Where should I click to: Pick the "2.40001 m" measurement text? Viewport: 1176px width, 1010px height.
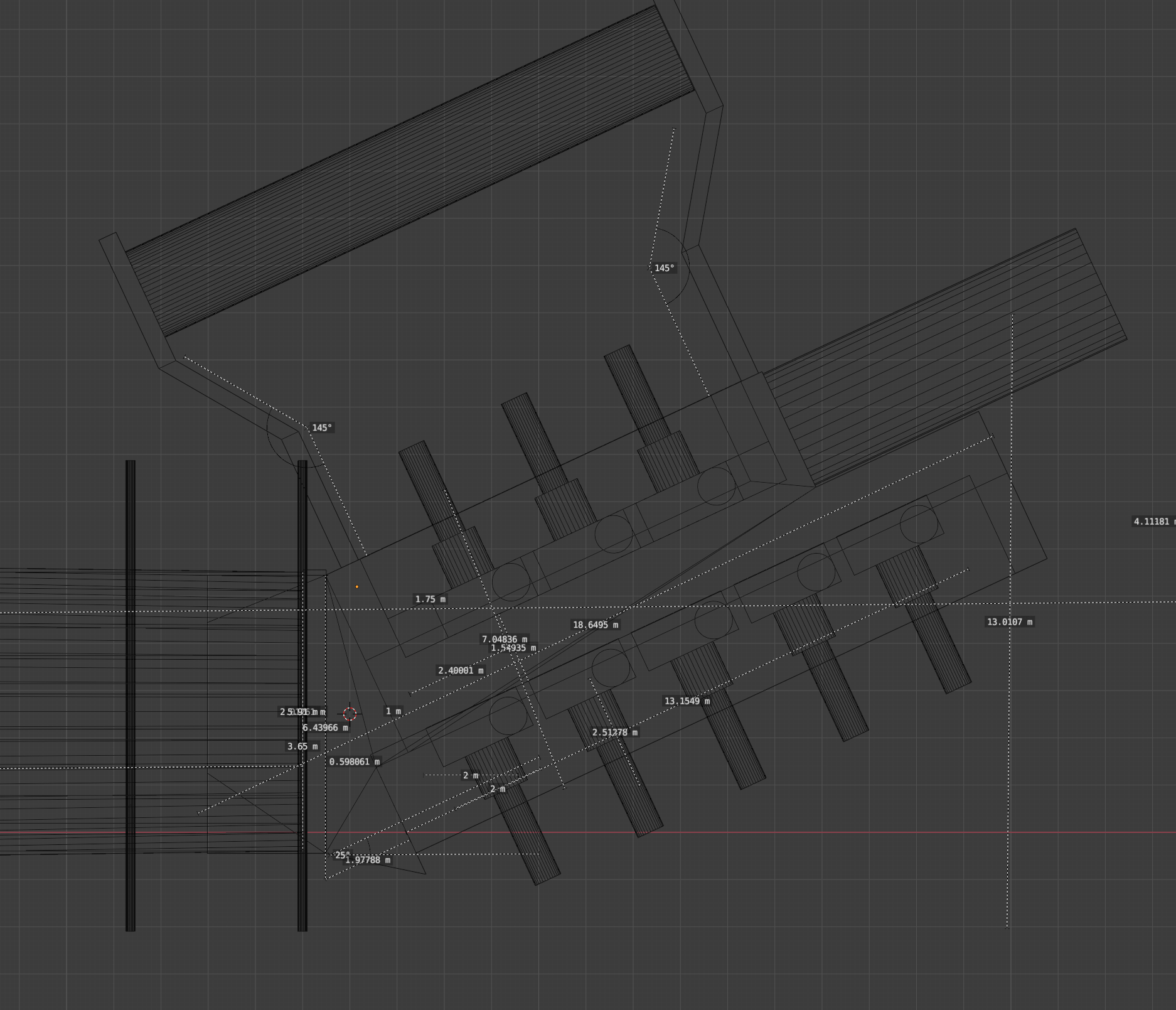461,671
